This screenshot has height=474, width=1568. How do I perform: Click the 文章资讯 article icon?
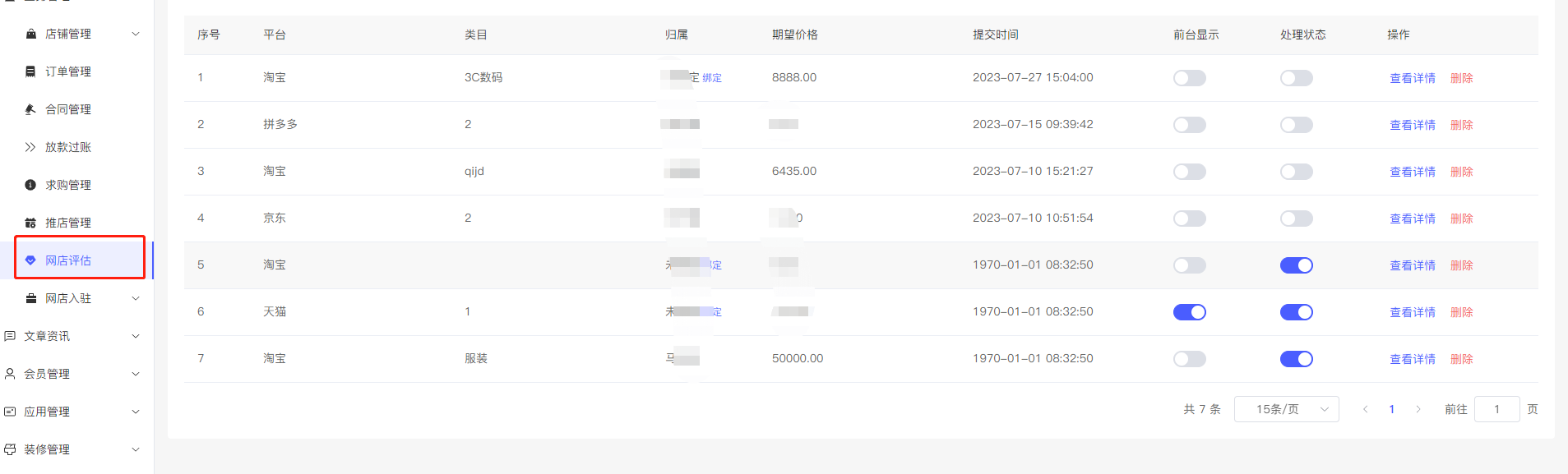[10, 336]
